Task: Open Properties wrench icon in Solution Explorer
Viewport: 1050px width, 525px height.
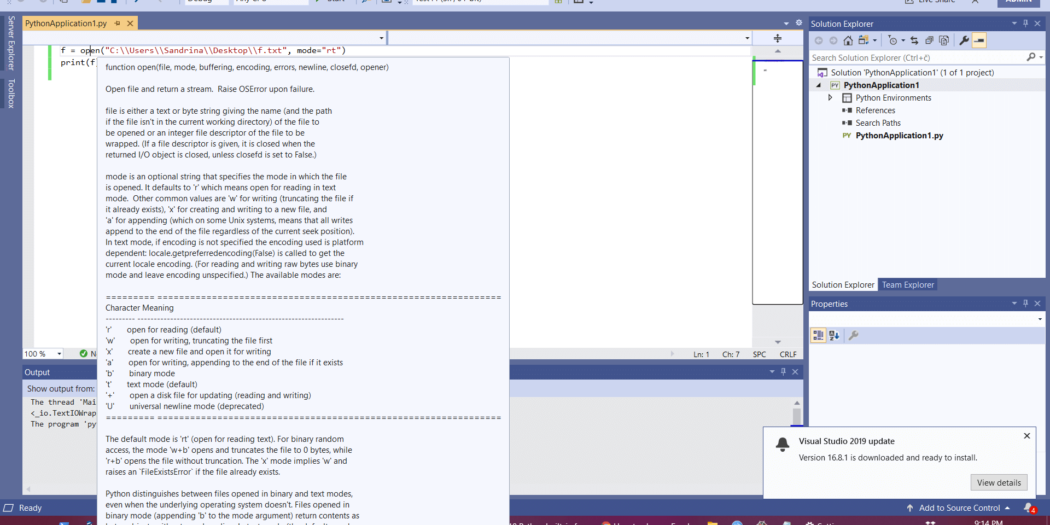Action: pos(964,41)
